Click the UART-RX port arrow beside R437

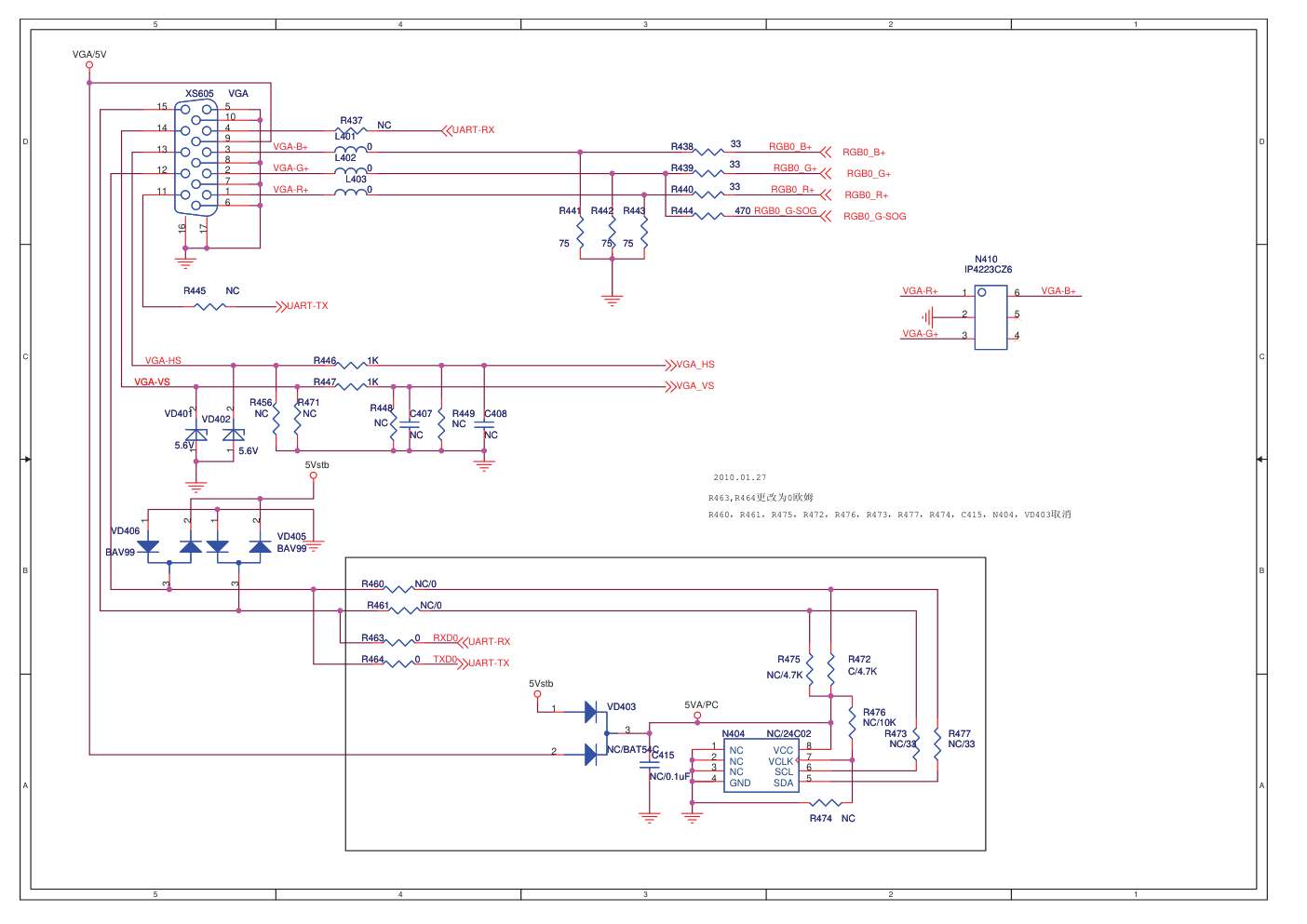pos(446,130)
